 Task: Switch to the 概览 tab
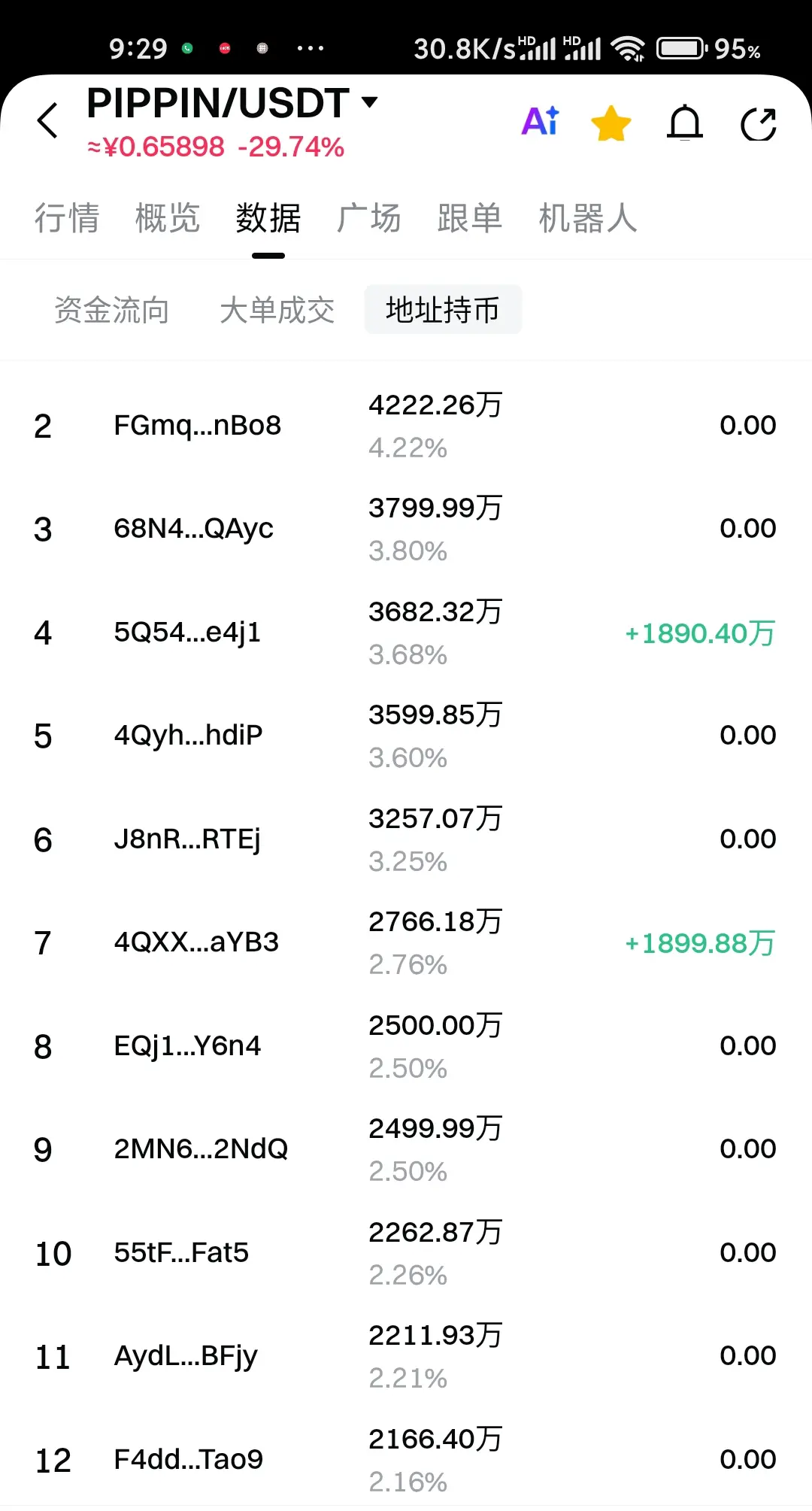[168, 218]
